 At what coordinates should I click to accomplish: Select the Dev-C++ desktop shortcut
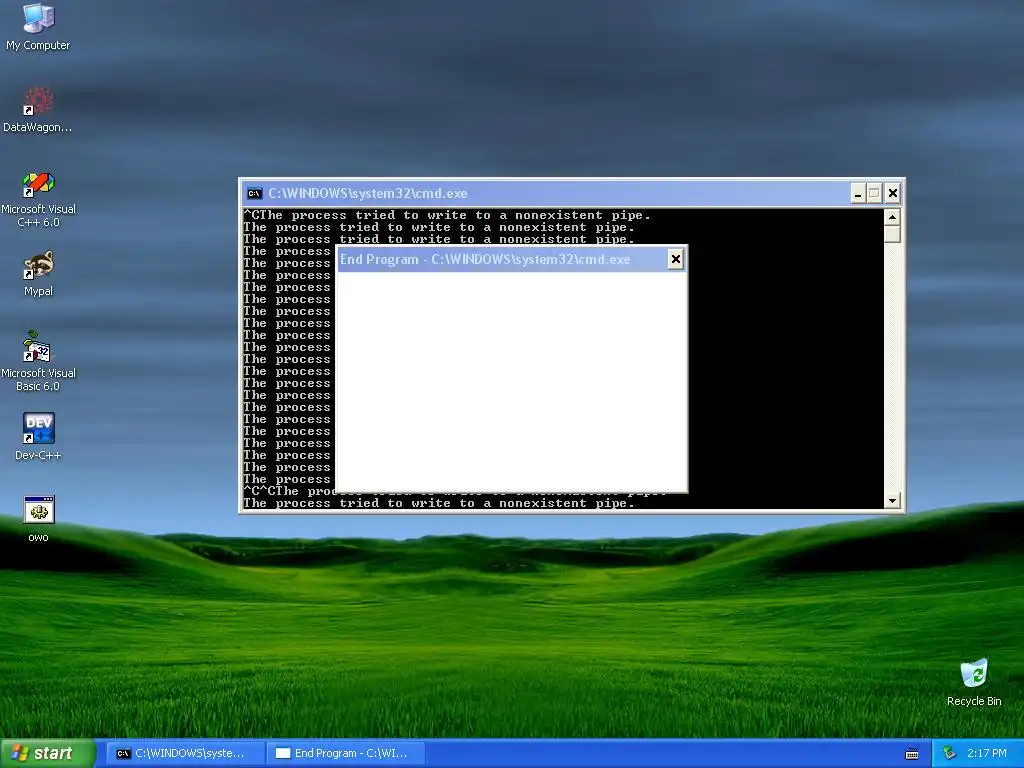tap(38, 436)
